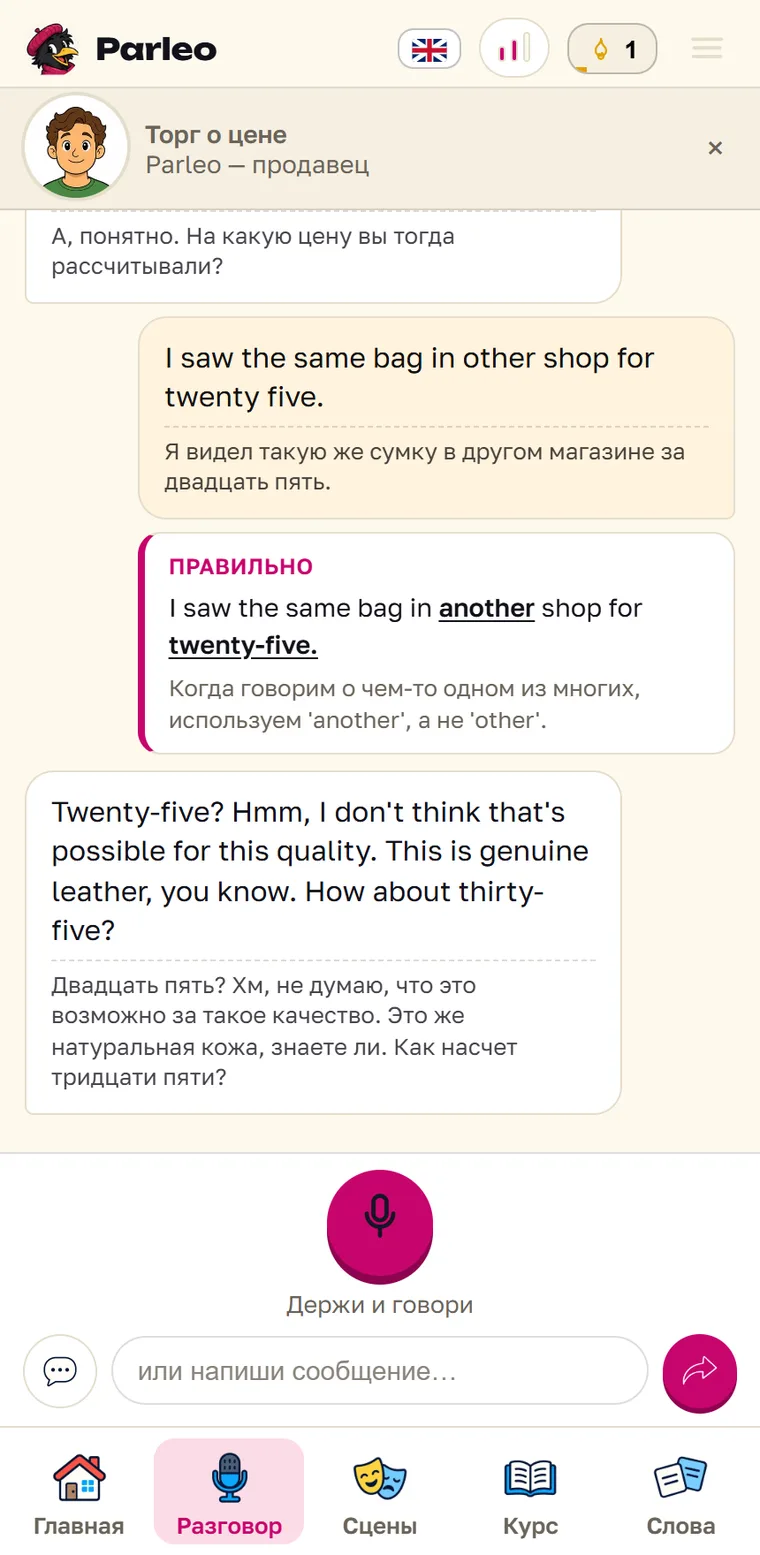Open the hamburger menu
The height and width of the screenshot is (1555, 760).
(707, 48)
